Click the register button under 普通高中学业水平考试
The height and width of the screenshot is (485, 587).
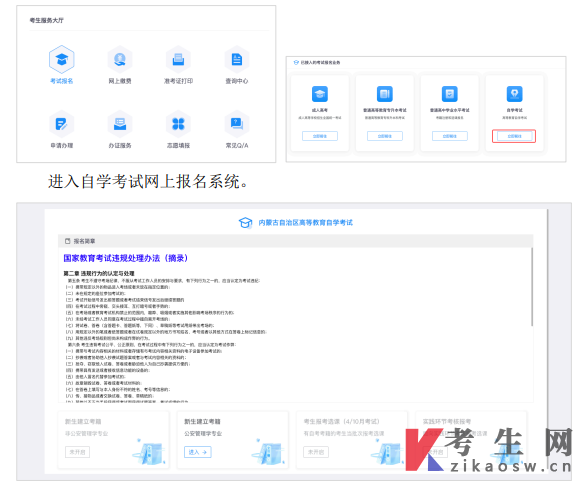pyautogui.click(x=450, y=136)
